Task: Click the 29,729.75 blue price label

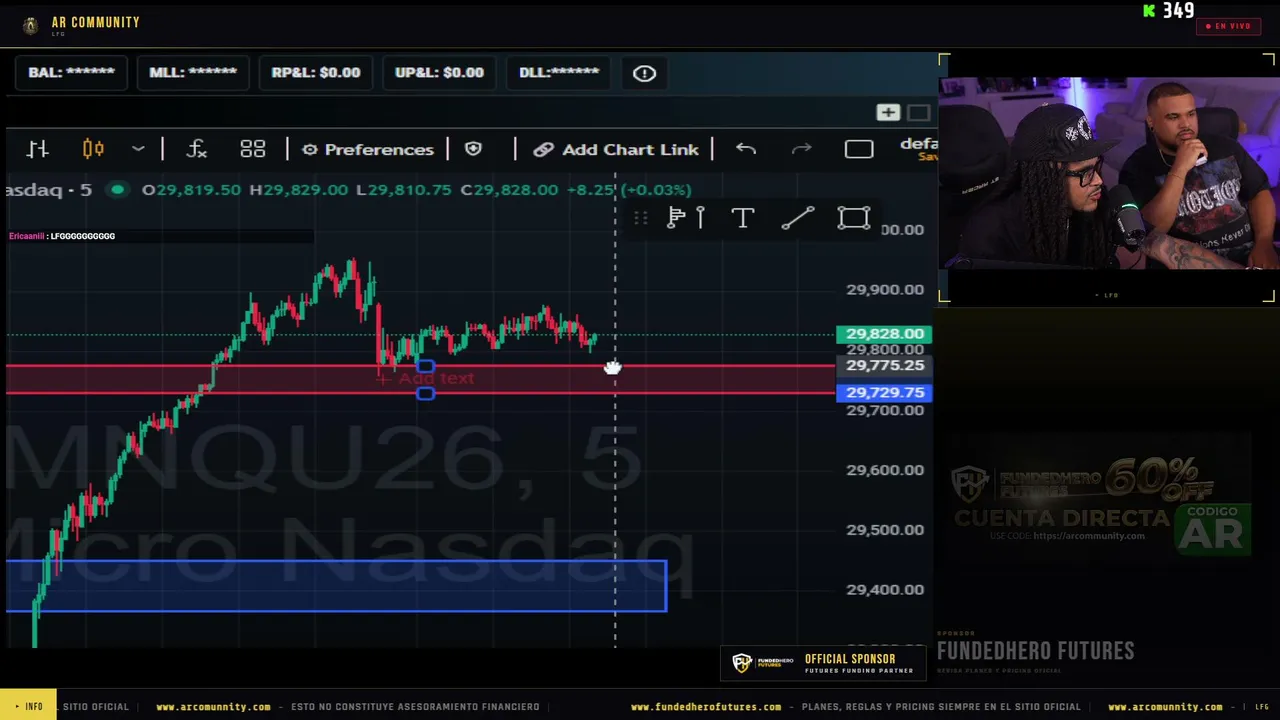Action: (x=885, y=393)
